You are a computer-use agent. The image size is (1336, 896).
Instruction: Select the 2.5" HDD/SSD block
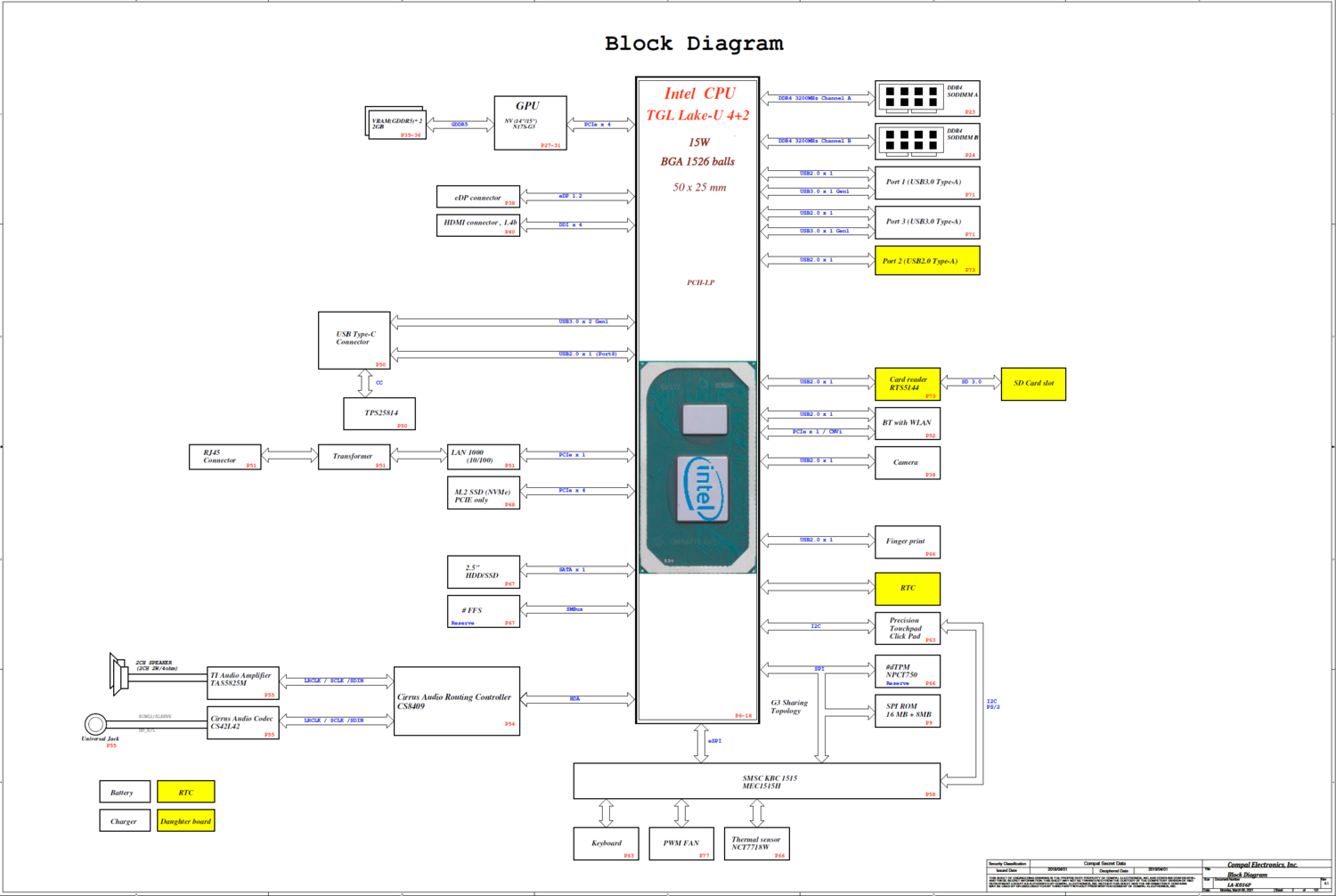click(484, 572)
